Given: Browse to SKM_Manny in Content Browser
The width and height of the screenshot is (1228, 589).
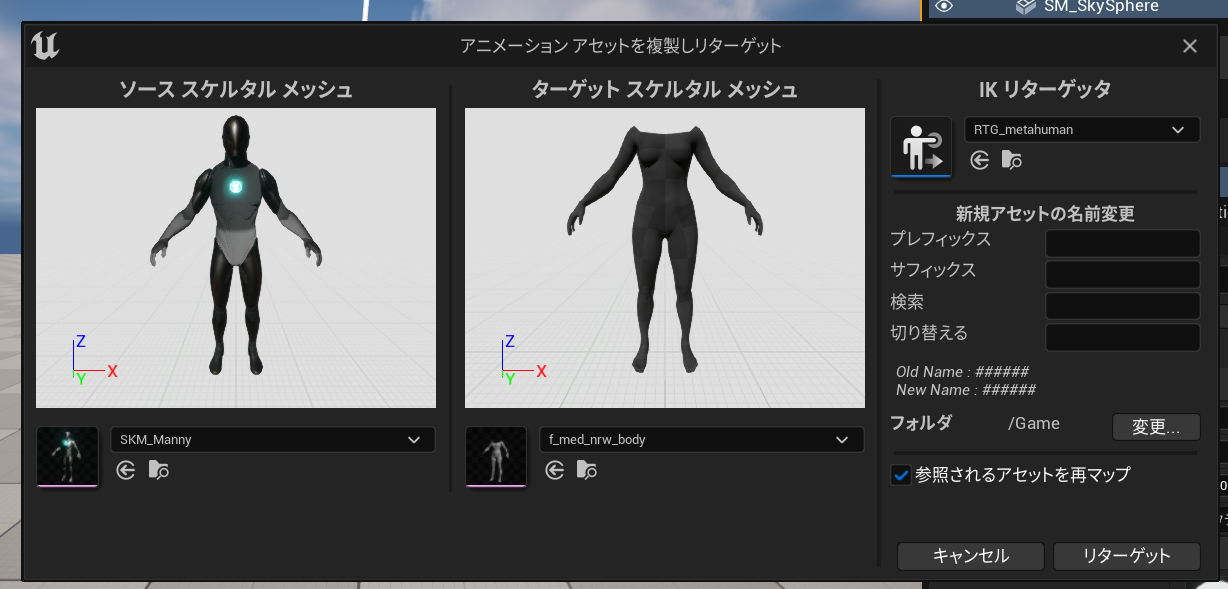Looking at the screenshot, I should [158, 470].
